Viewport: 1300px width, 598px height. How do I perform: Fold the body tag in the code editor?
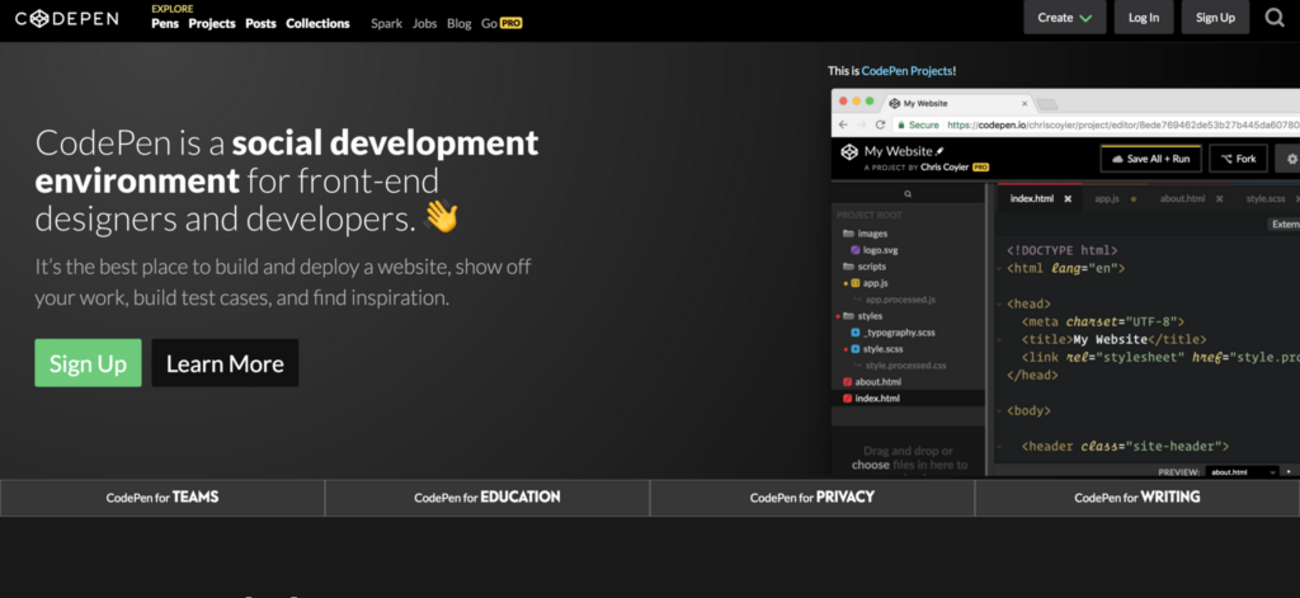point(999,411)
